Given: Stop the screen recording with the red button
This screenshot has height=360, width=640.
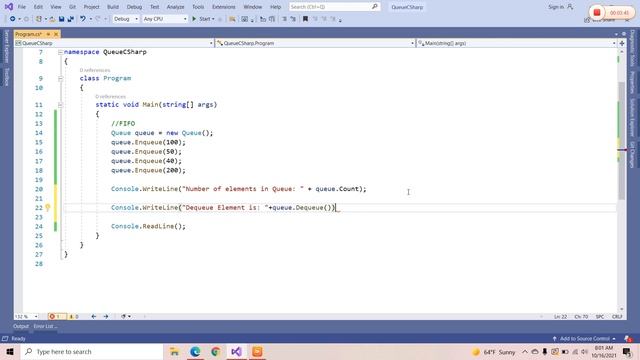Looking at the screenshot, I should [597, 12].
